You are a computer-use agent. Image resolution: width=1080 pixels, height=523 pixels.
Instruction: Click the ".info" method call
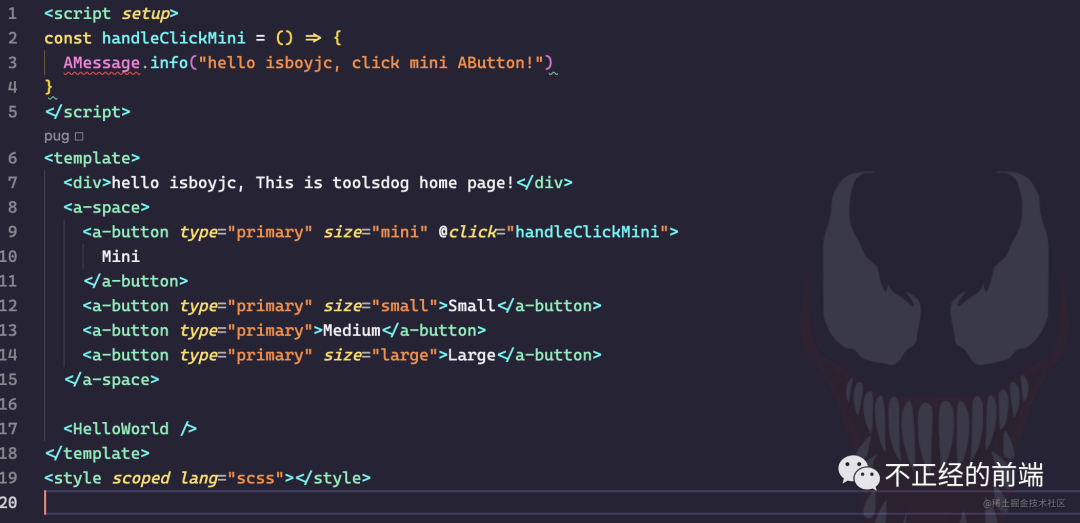165,63
